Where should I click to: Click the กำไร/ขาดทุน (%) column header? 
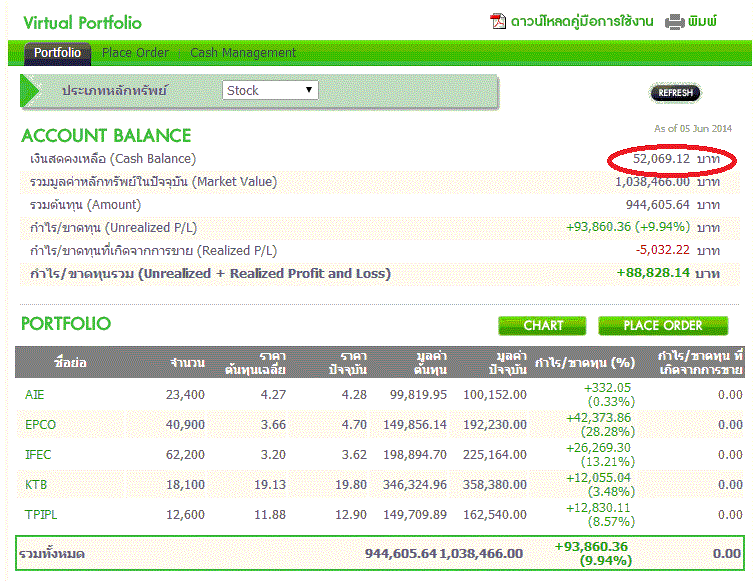point(585,363)
